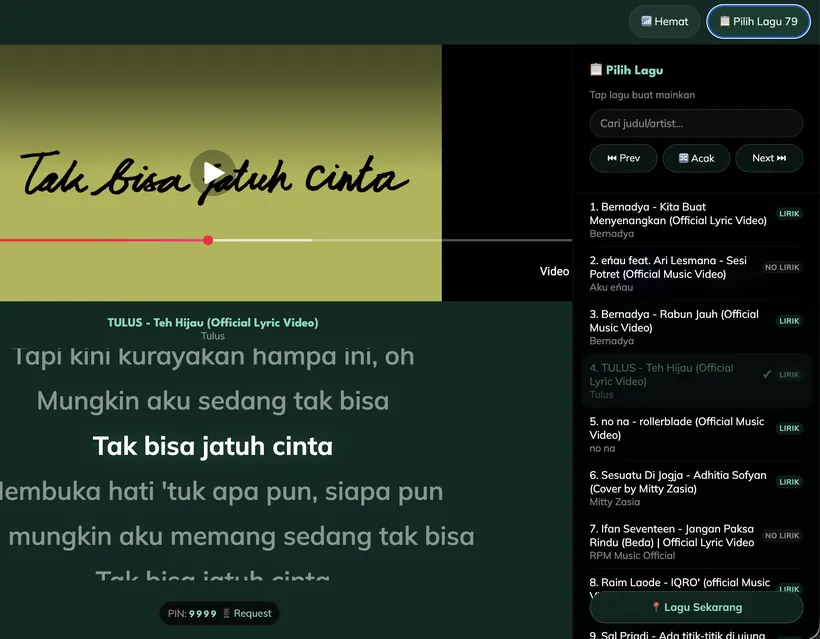This screenshot has width=820, height=639.
Task: Click the song title TULUS - Teh Hijau heading
Action: point(213,323)
